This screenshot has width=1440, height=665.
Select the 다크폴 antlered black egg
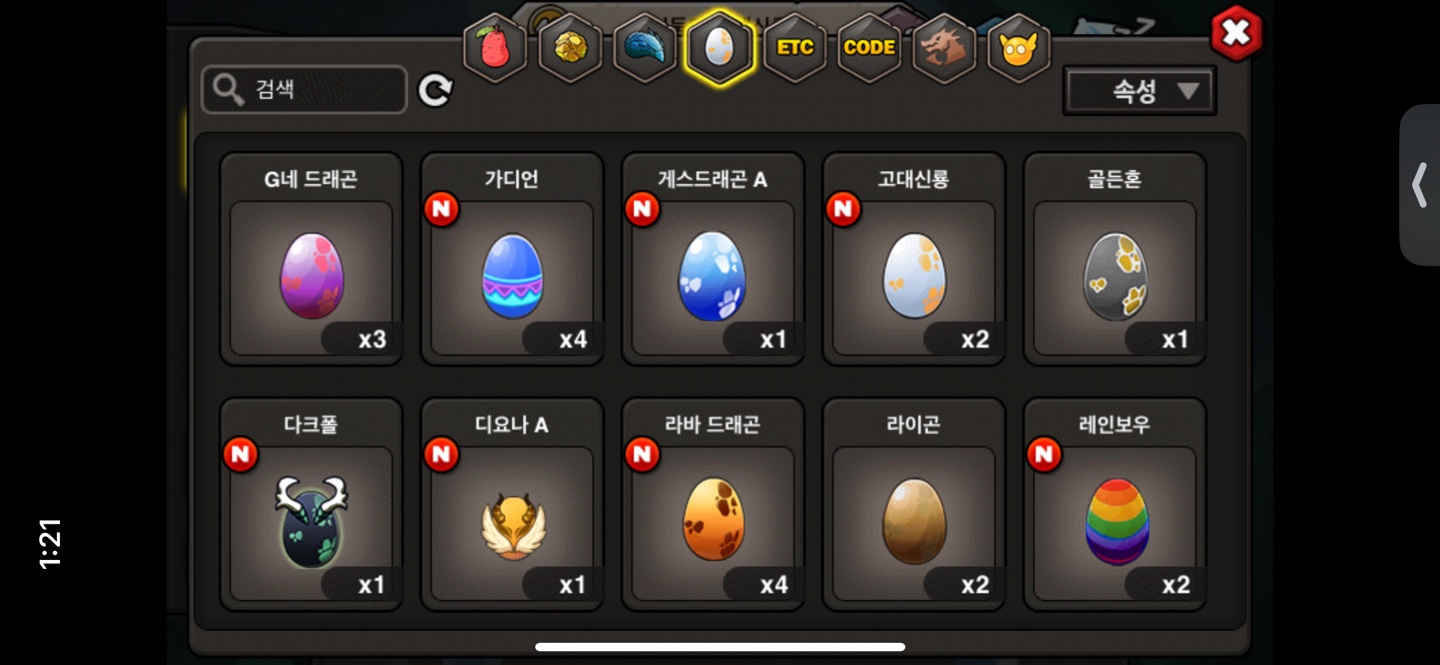(311, 505)
